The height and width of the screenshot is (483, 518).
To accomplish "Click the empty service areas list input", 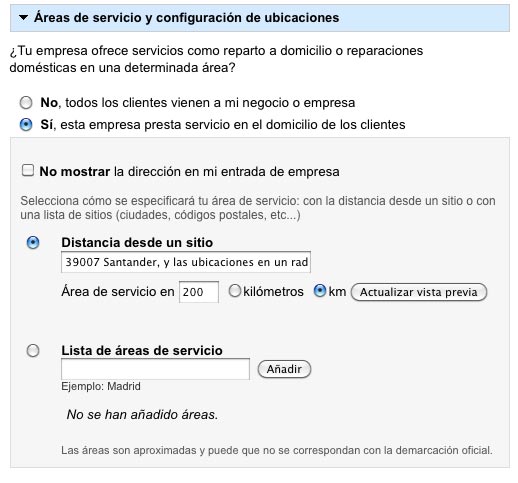I will tap(155, 369).
